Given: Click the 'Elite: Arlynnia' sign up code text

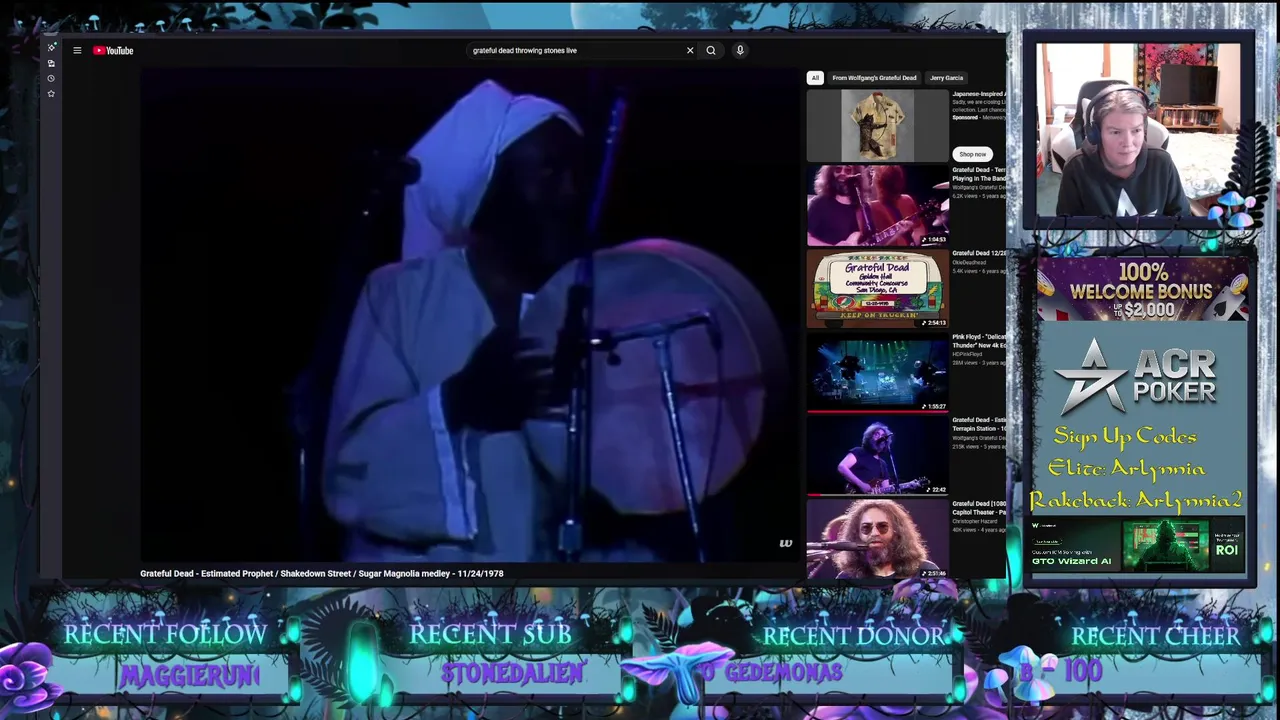Looking at the screenshot, I should pos(1126,468).
